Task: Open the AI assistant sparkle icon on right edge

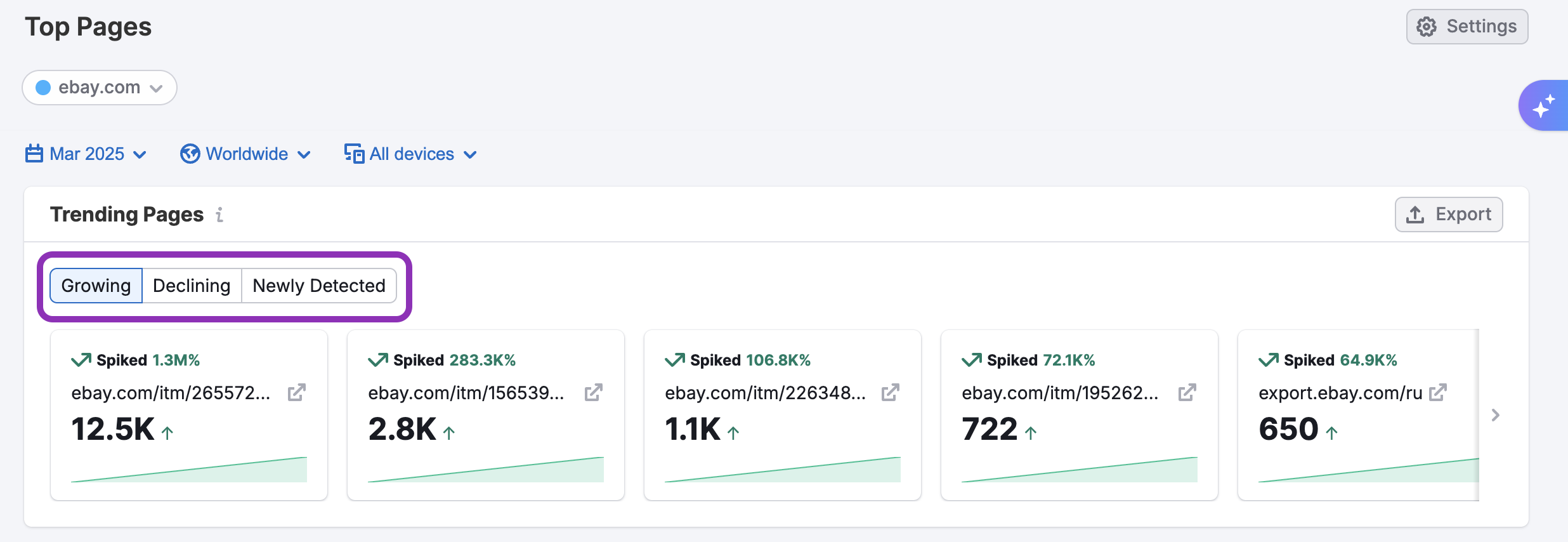Action: point(1546,105)
